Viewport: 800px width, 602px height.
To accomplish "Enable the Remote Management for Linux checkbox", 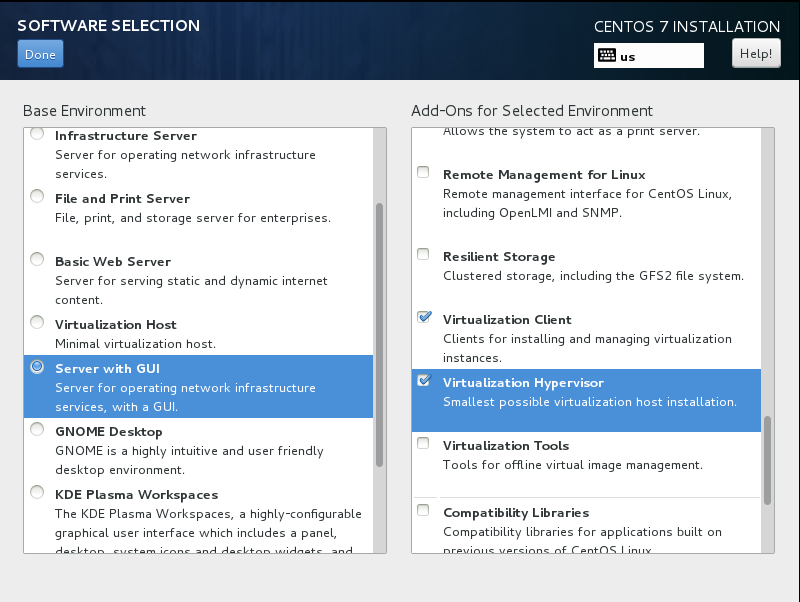I will pos(423,172).
